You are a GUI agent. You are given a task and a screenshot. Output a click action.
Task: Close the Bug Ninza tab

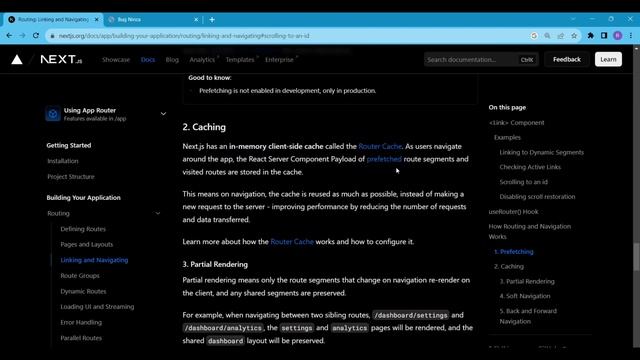(x=196, y=19)
